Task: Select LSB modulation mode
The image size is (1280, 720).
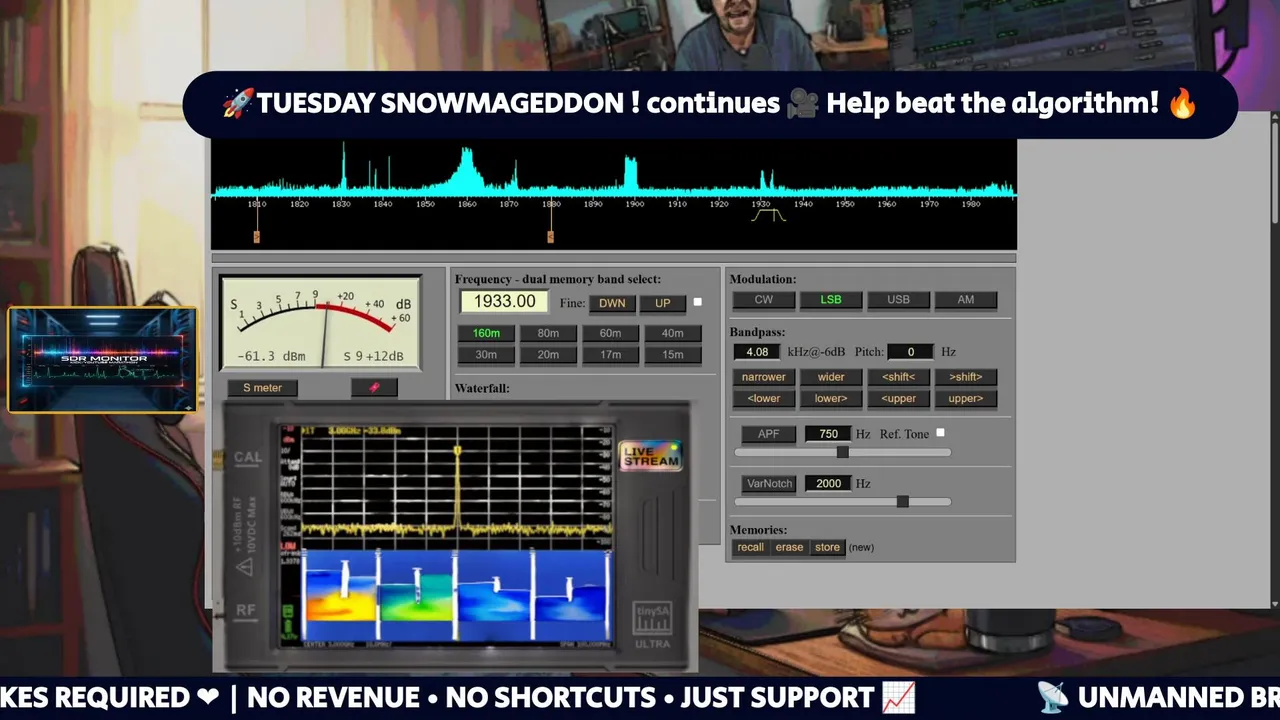Action: click(831, 299)
